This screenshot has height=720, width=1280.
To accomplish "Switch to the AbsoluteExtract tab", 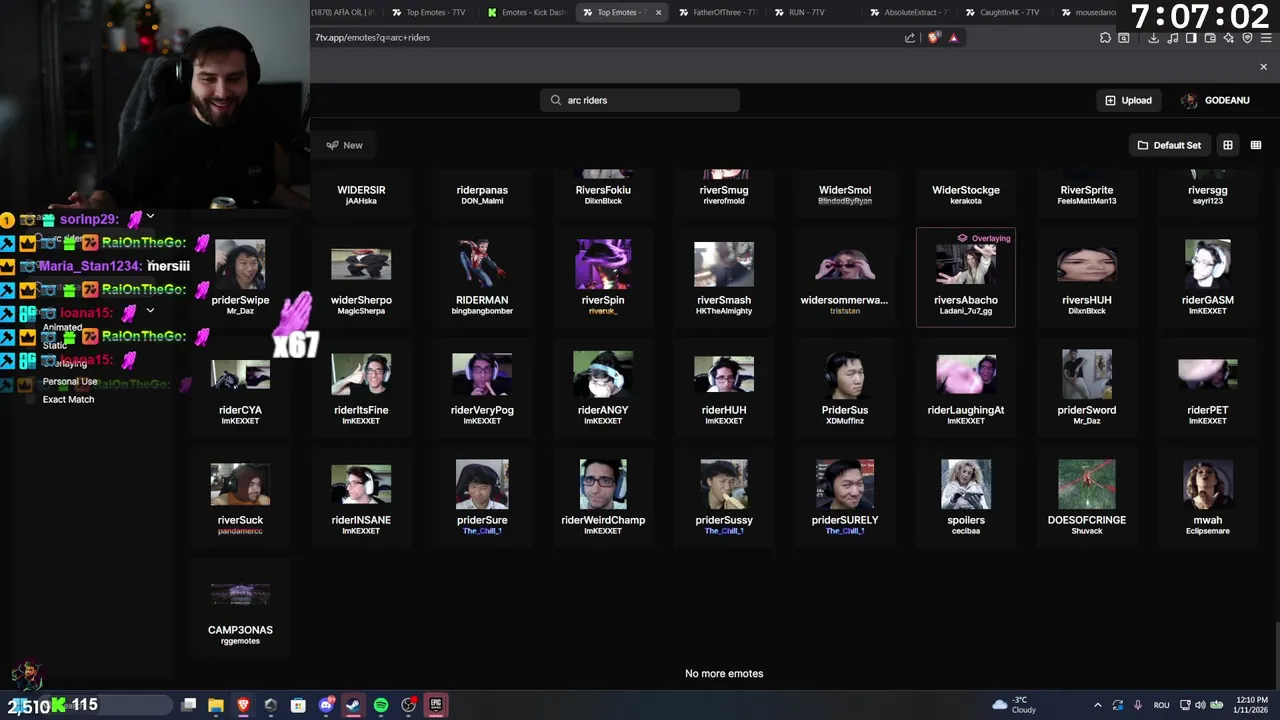I will point(909,12).
